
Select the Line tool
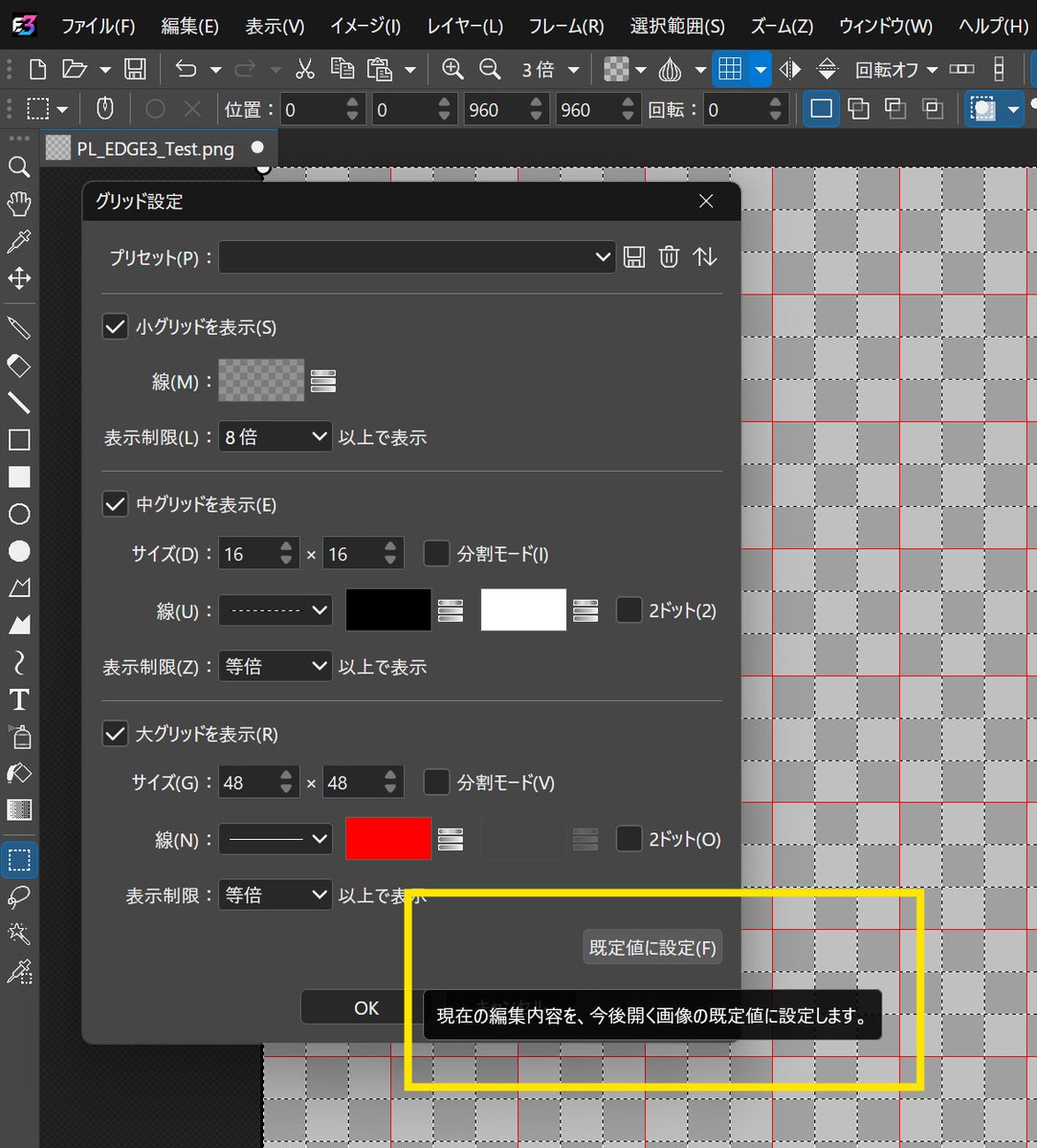(19, 403)
